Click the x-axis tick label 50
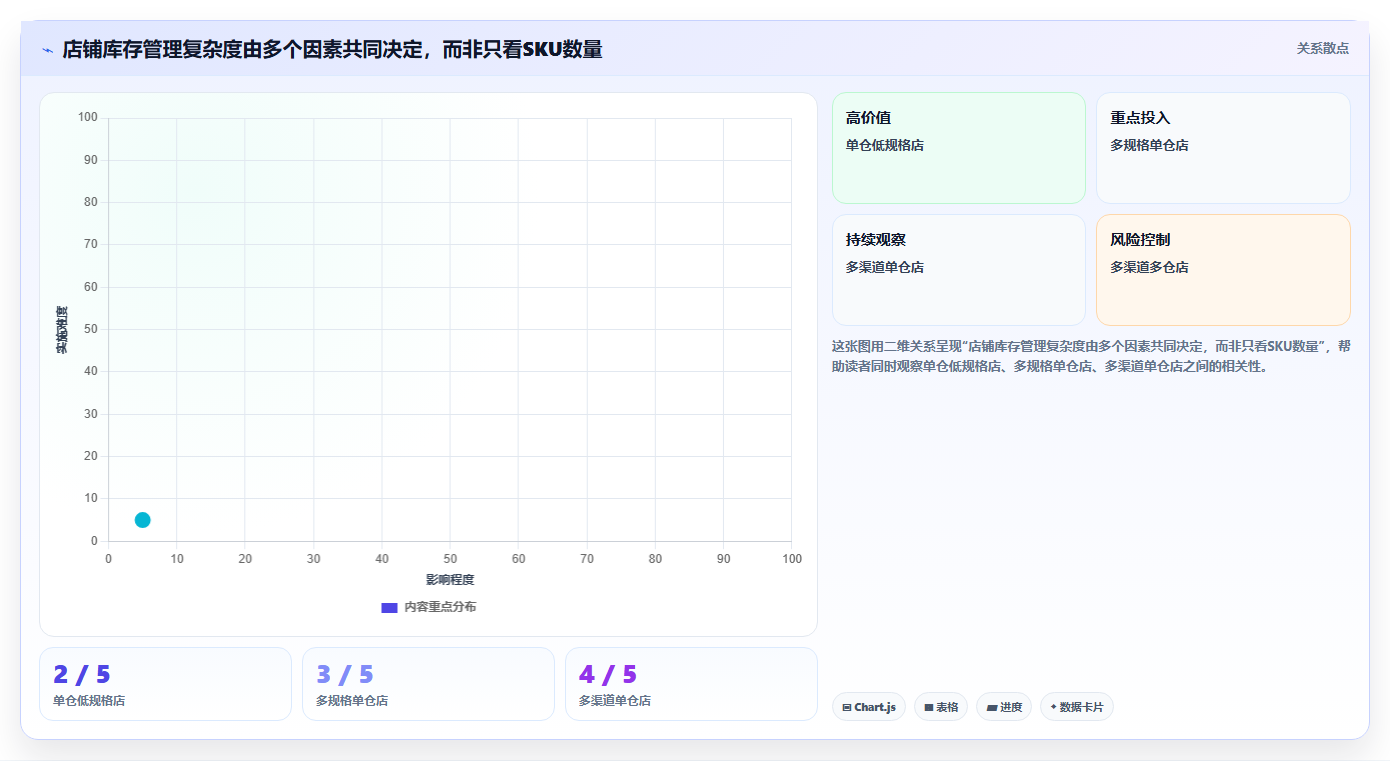The height and width of the screenshot is (761, 1390). tap(450, 559)
